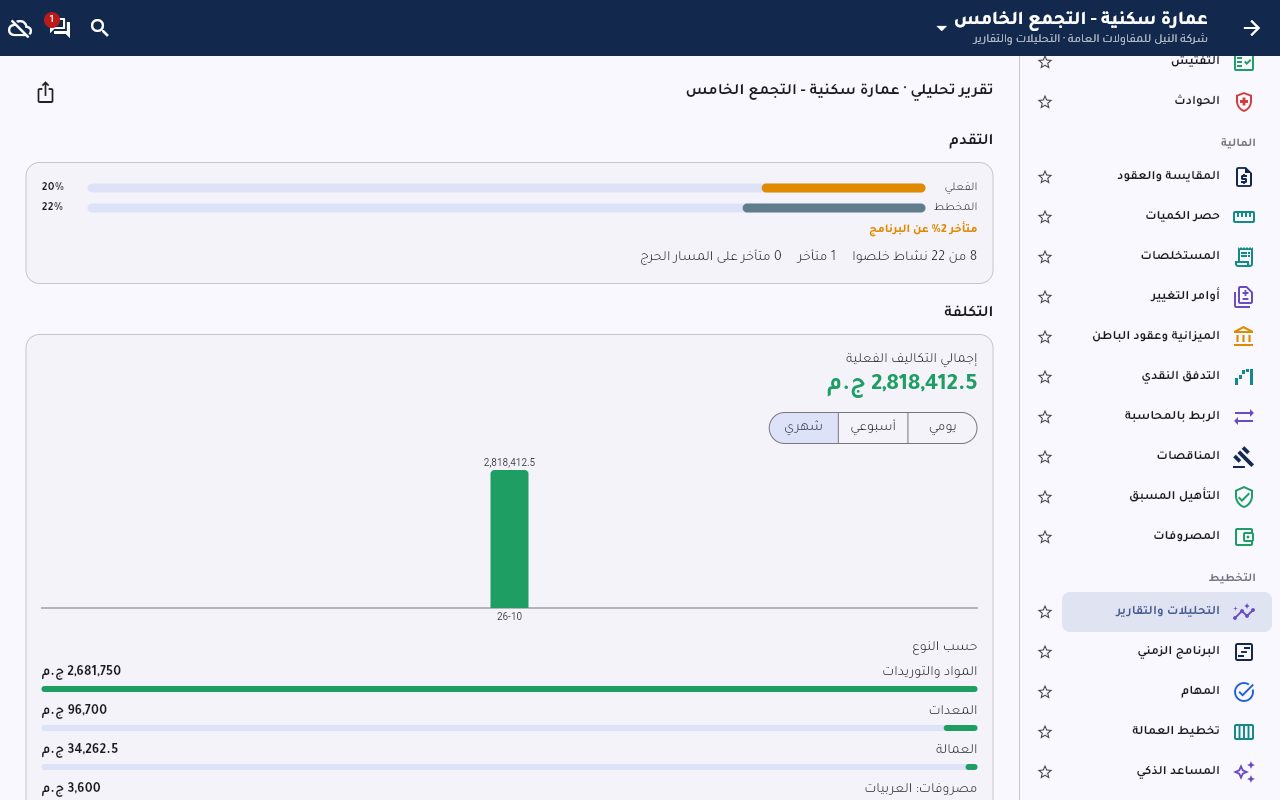Click the الميزانية وعقود الباطن bank icon
This screenshot has width=1280, height=800.
click(x=1243, y=336)
